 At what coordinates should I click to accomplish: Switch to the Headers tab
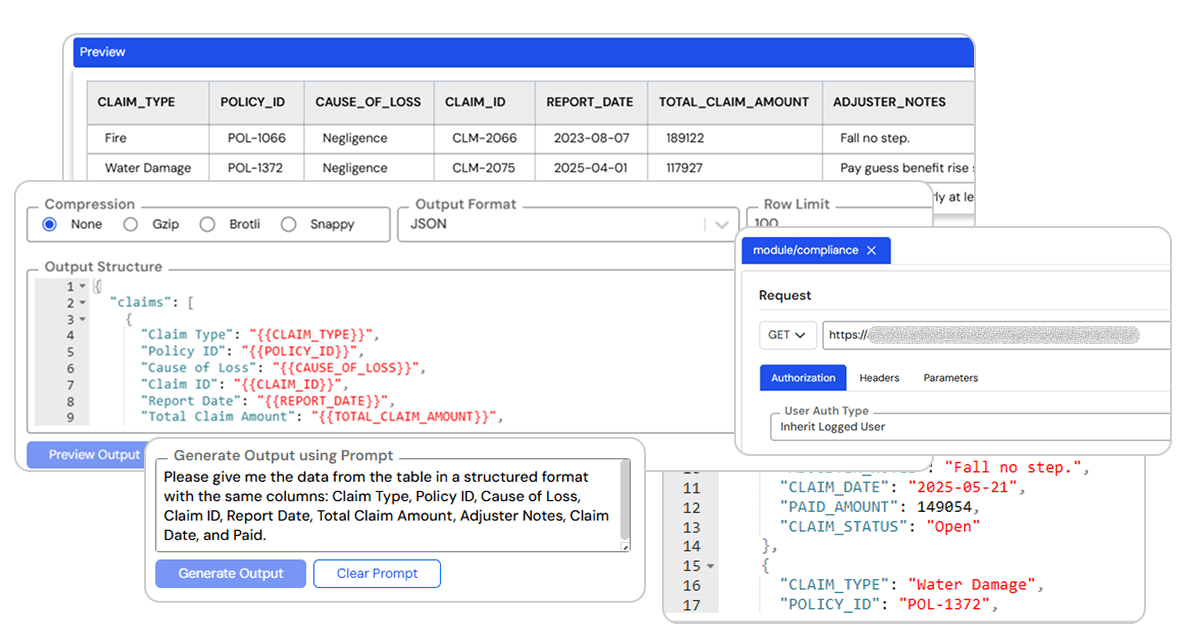tap(879, 378)
